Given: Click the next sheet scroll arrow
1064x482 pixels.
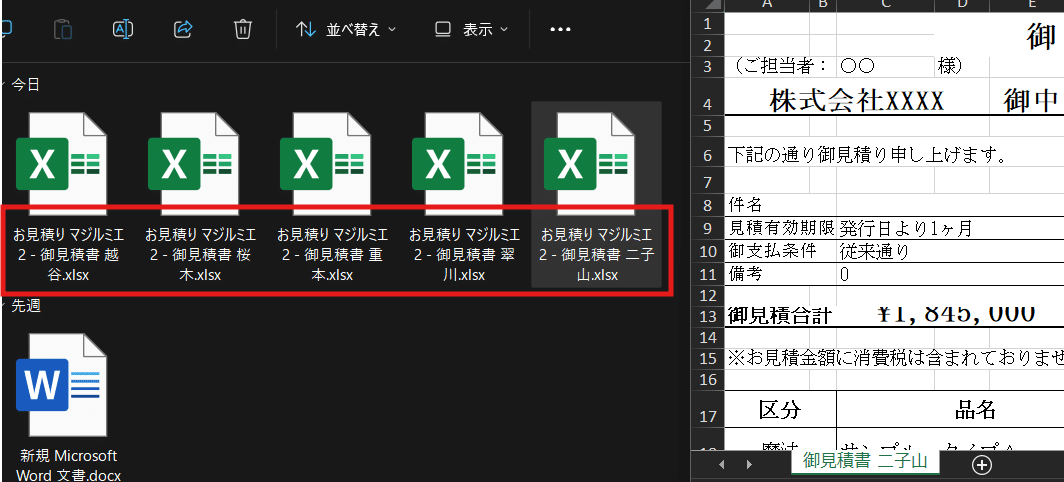Looking at the screenshot, I should pyautogui.click(x=749, y=464).
